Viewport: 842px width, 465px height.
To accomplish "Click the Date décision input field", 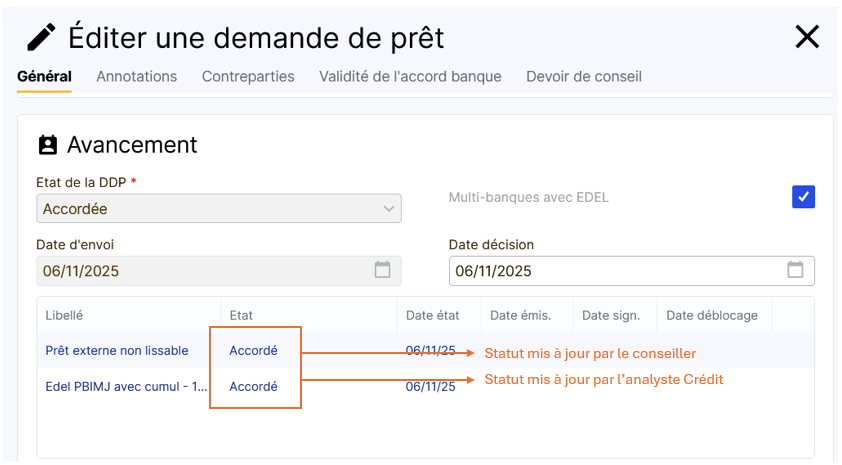I will [615, 271].
